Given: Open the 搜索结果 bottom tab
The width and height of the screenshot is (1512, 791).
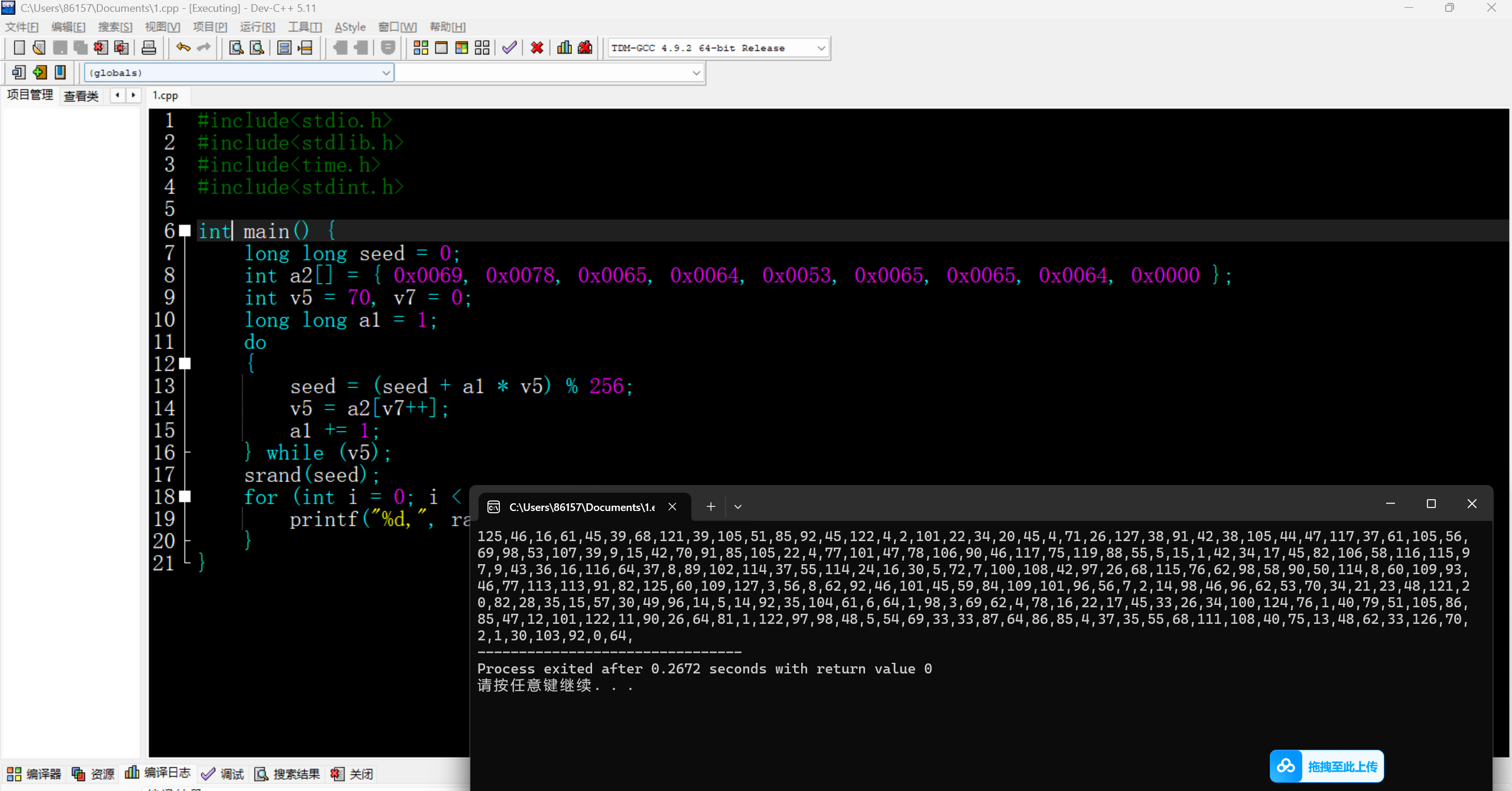Looking at the screenshot, I should 287,774.
